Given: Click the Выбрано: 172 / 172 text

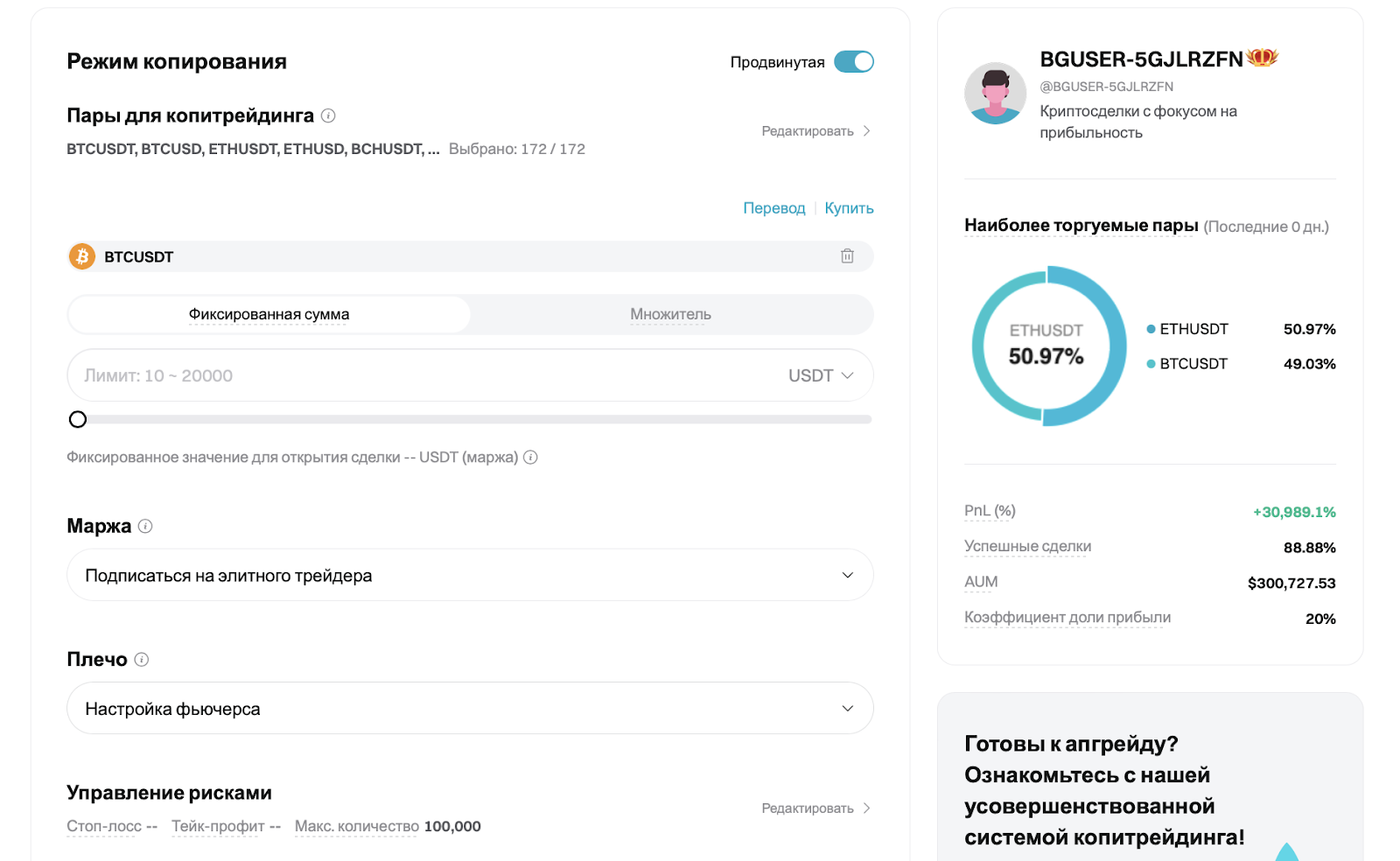Looking at the screenshot, I should click(517, 149).
